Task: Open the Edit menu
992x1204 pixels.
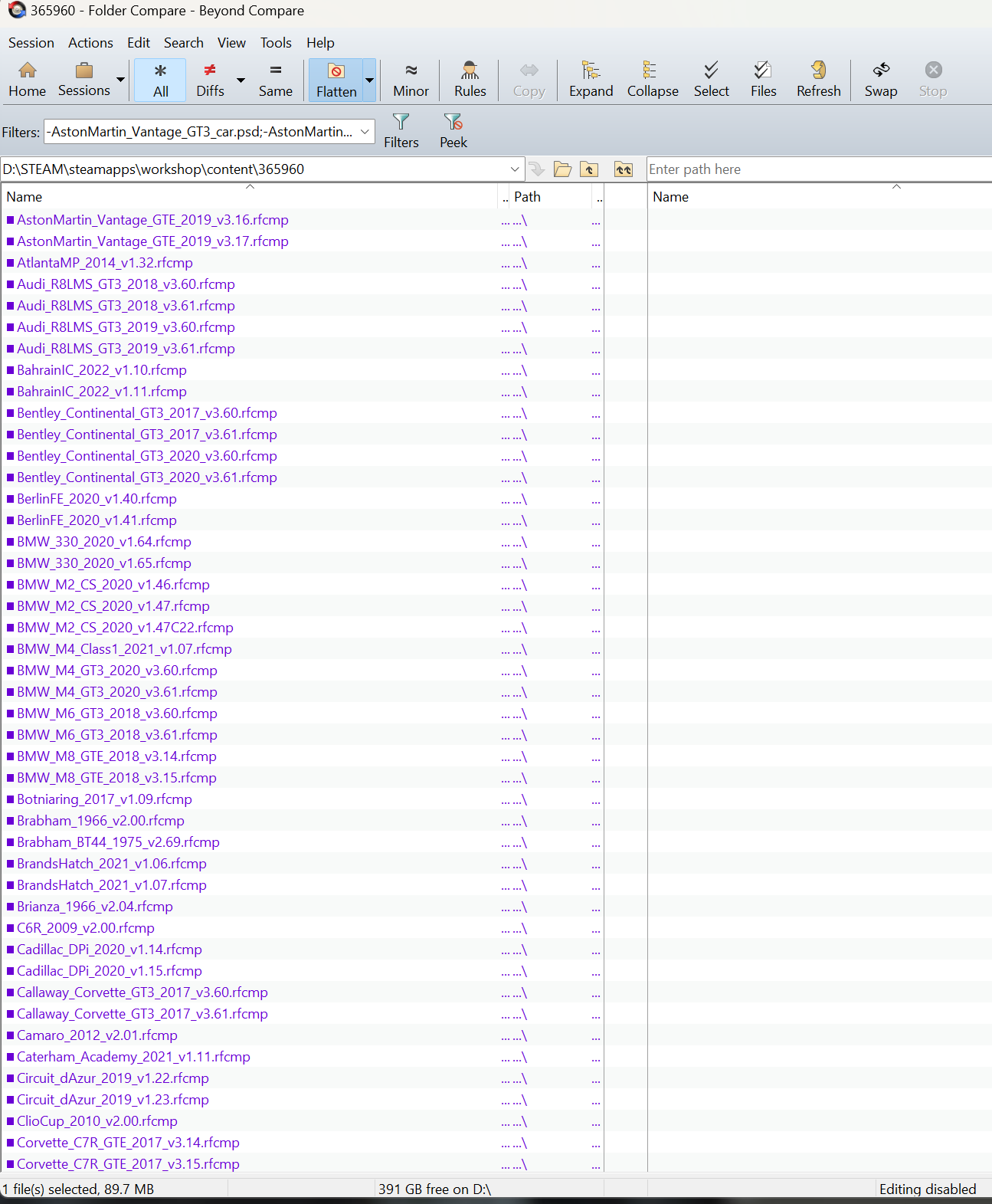Action: point(139,43)
